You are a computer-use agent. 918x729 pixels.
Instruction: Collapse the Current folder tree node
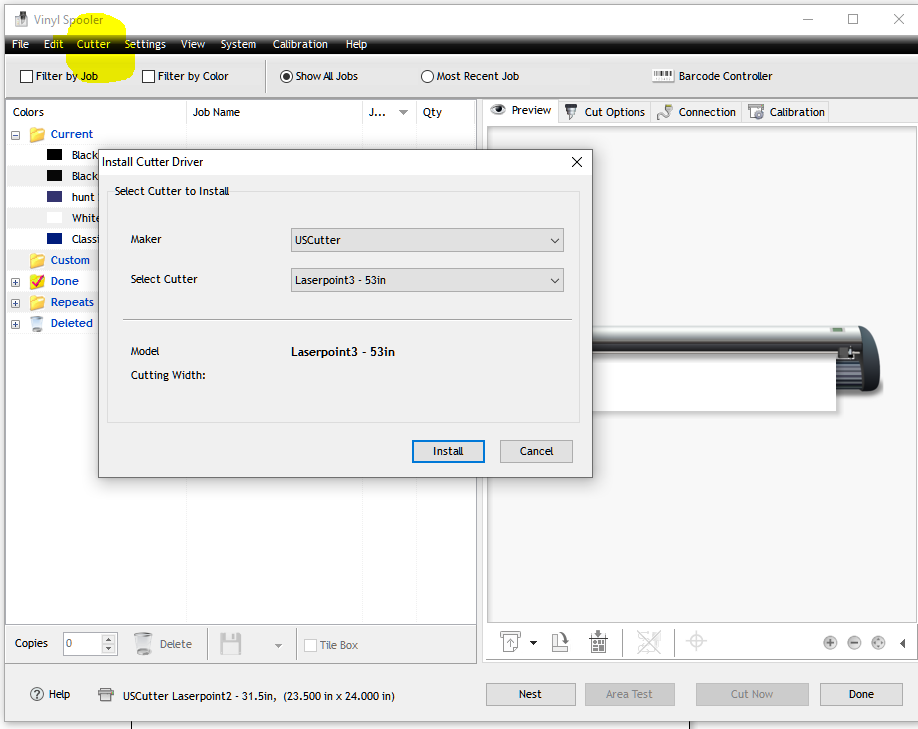click(x=16, y=135)
